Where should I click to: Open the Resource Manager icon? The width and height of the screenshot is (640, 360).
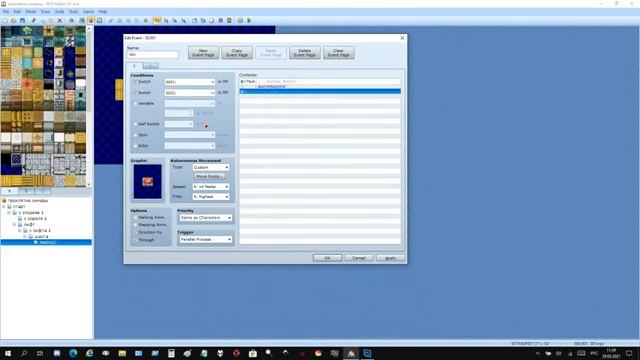(x=203, y=20)
